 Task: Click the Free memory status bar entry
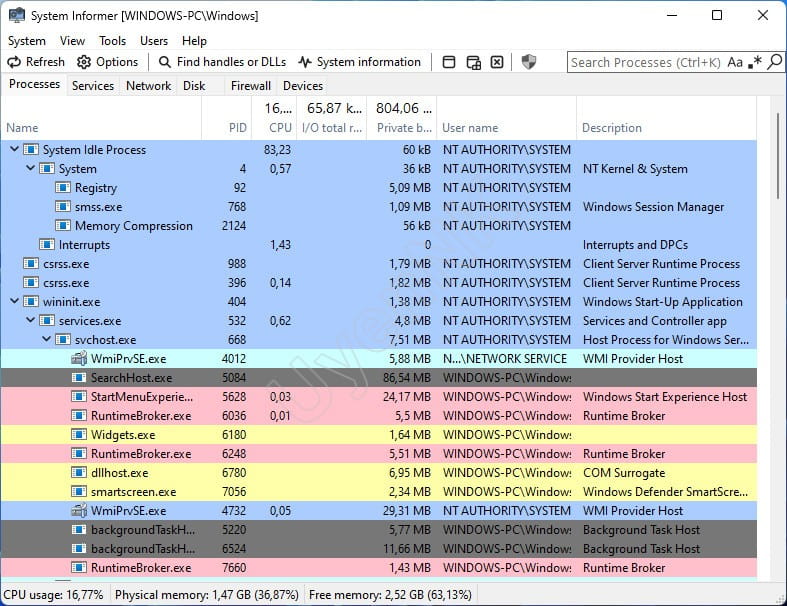[x=390, y=595]
